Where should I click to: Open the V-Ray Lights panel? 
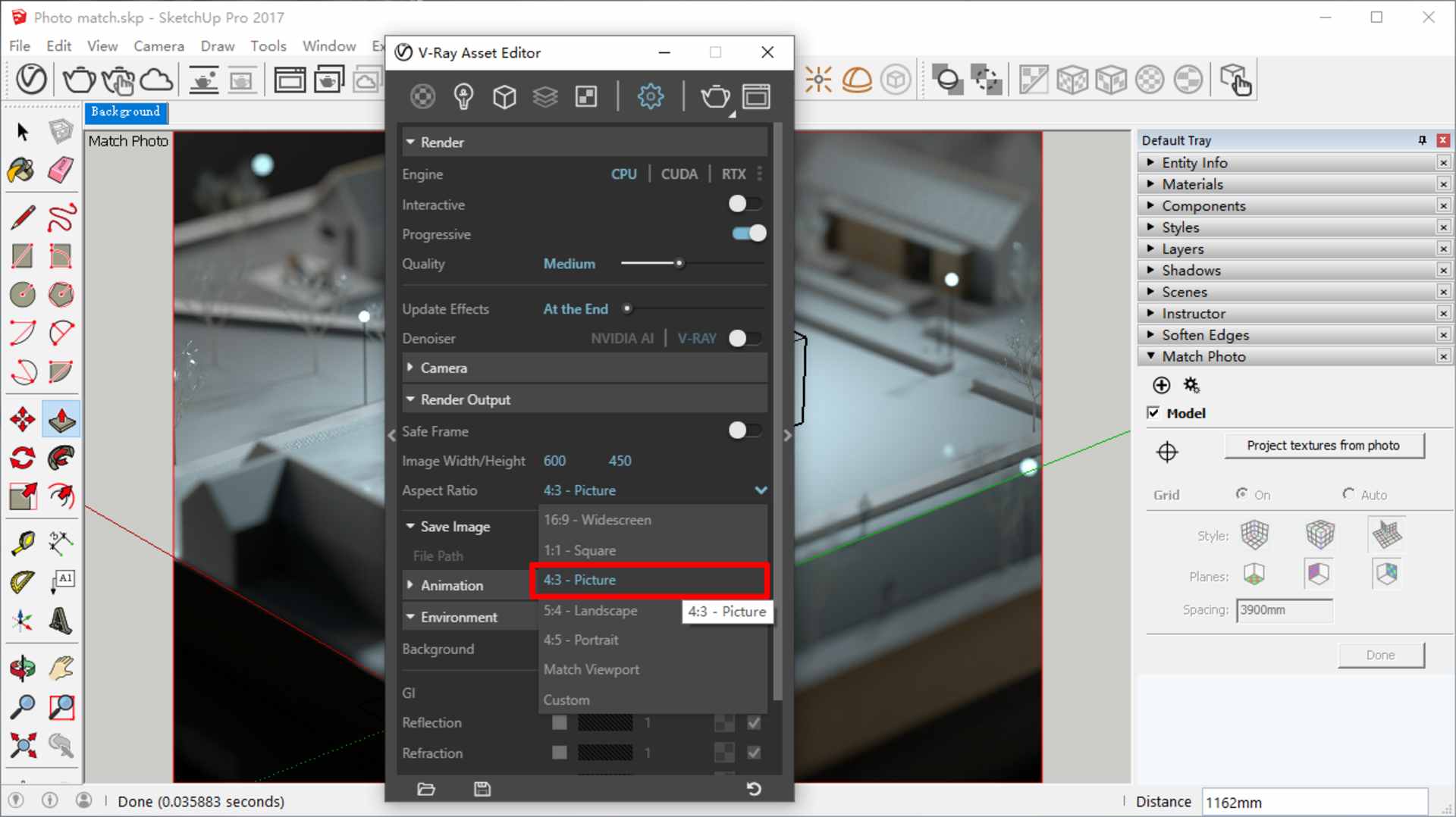(464, 96)
